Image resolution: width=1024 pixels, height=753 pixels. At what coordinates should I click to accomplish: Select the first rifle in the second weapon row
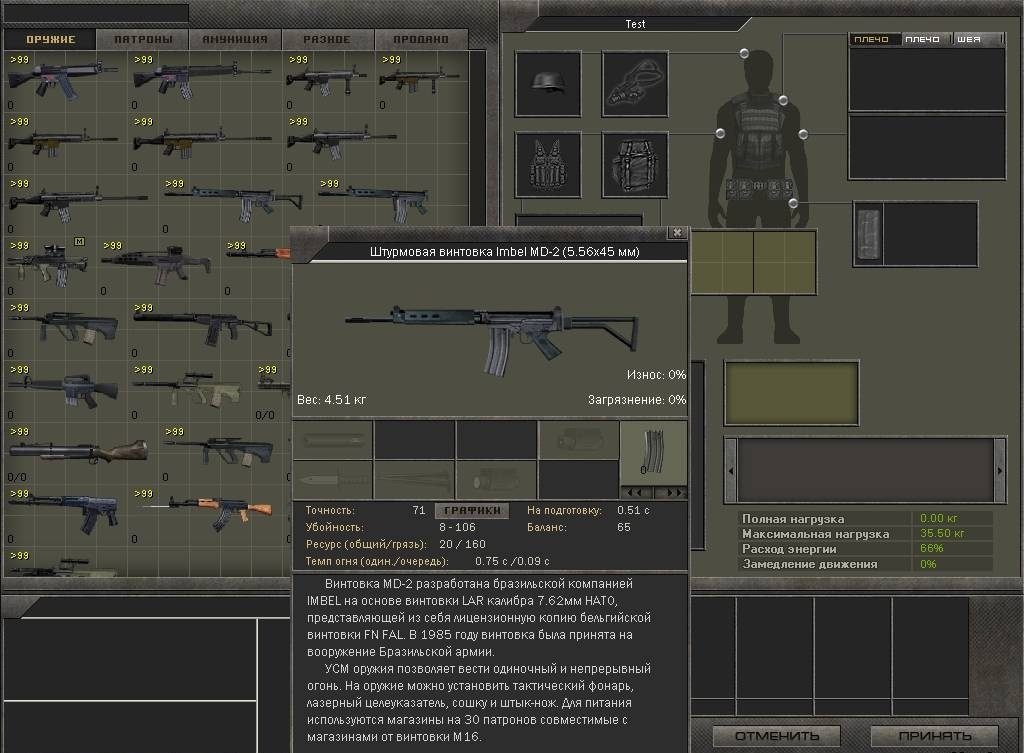click(62, 142)
